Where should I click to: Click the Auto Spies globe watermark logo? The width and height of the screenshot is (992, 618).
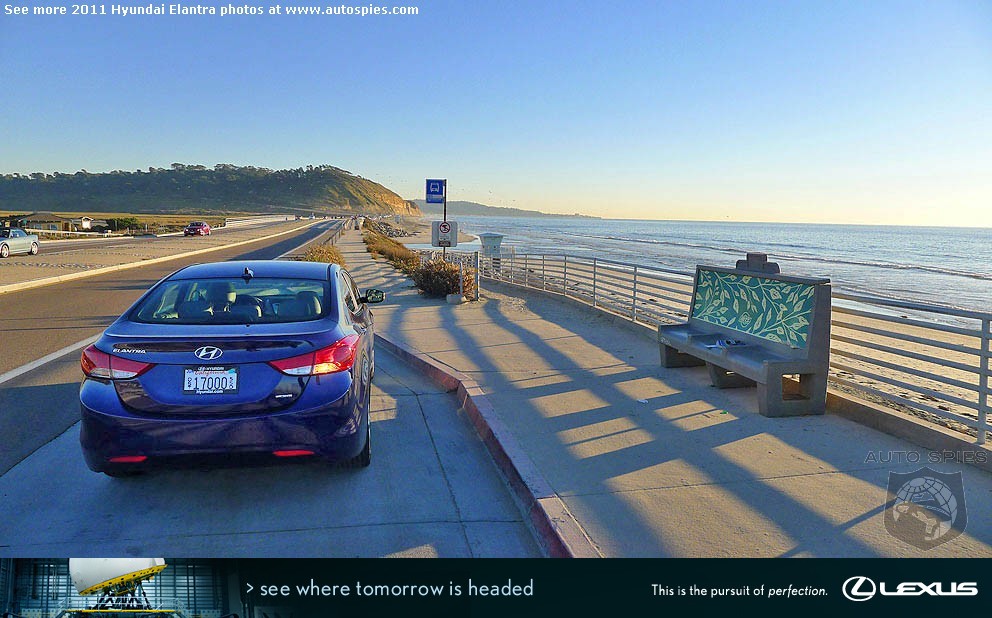pyautogui.click(x=925, y=507)
